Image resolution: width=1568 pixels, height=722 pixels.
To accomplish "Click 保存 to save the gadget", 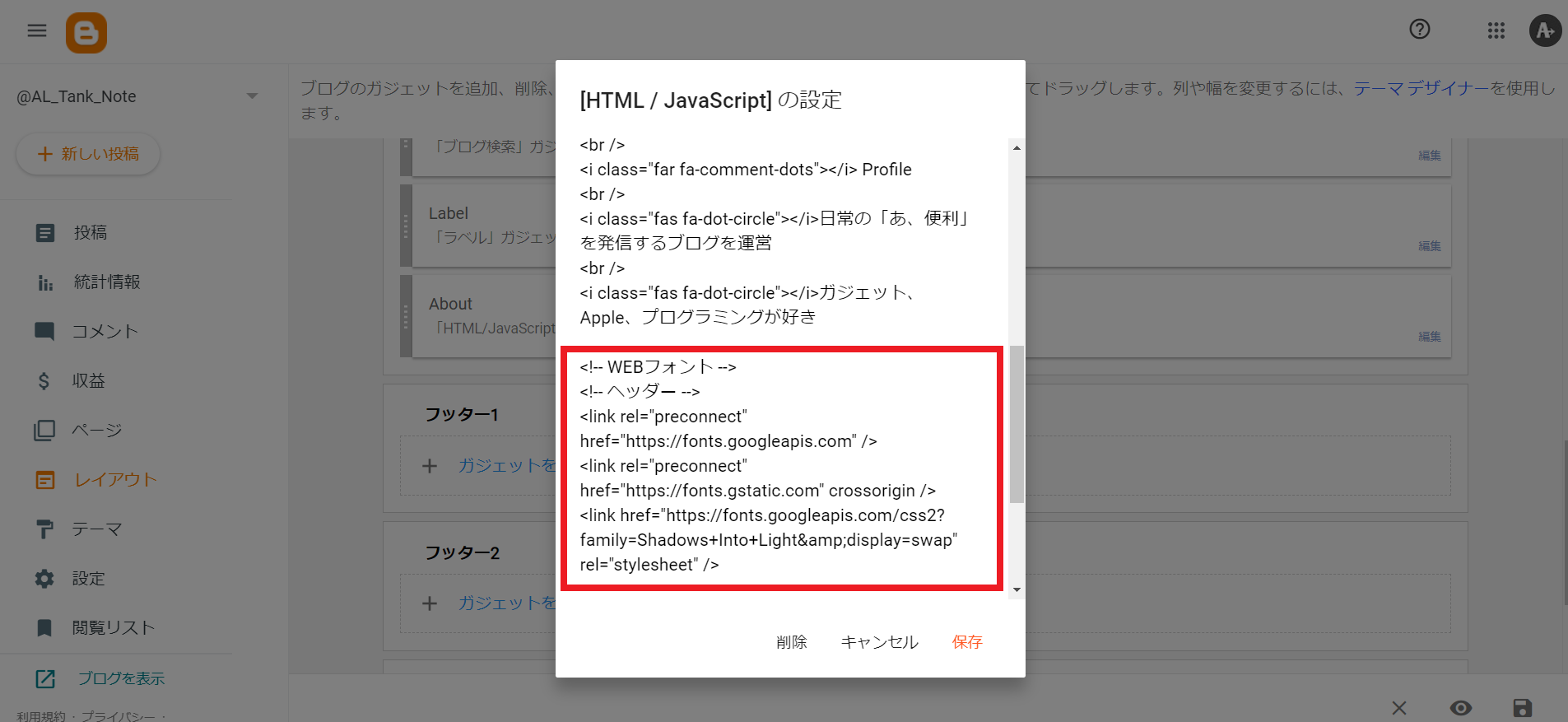I will [x=967, y=642].
